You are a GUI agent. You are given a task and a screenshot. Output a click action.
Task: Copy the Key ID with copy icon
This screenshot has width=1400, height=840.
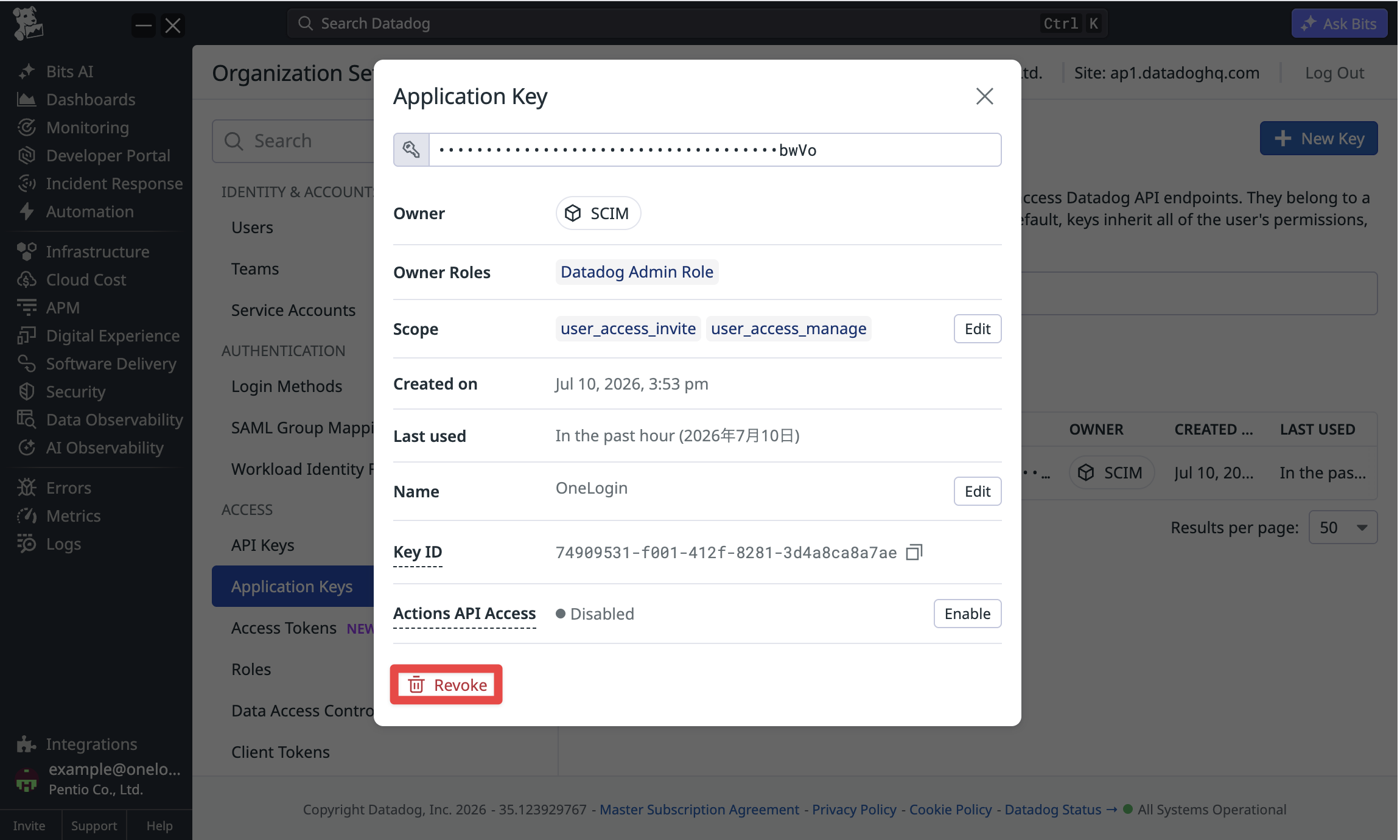[914, 552]
